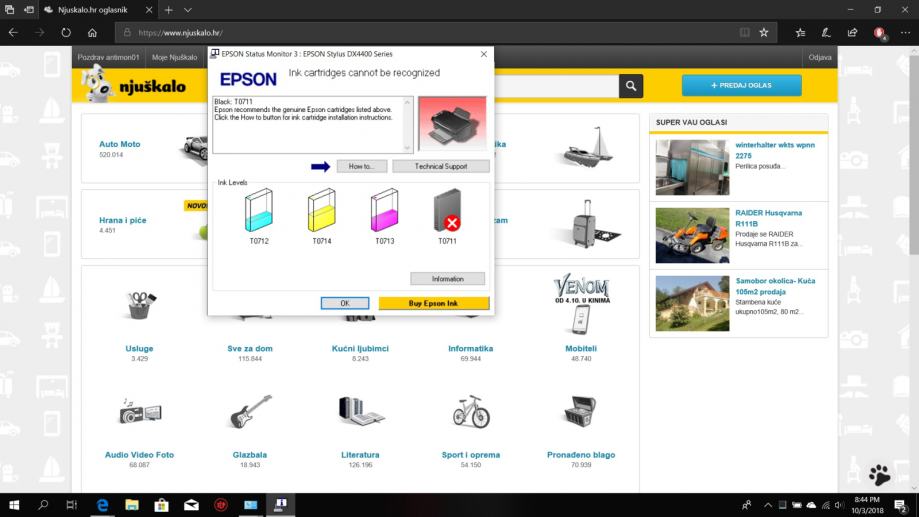Open a new browser tab
Image resolution: width=919 pixels, height=517 pixels.
168,10
